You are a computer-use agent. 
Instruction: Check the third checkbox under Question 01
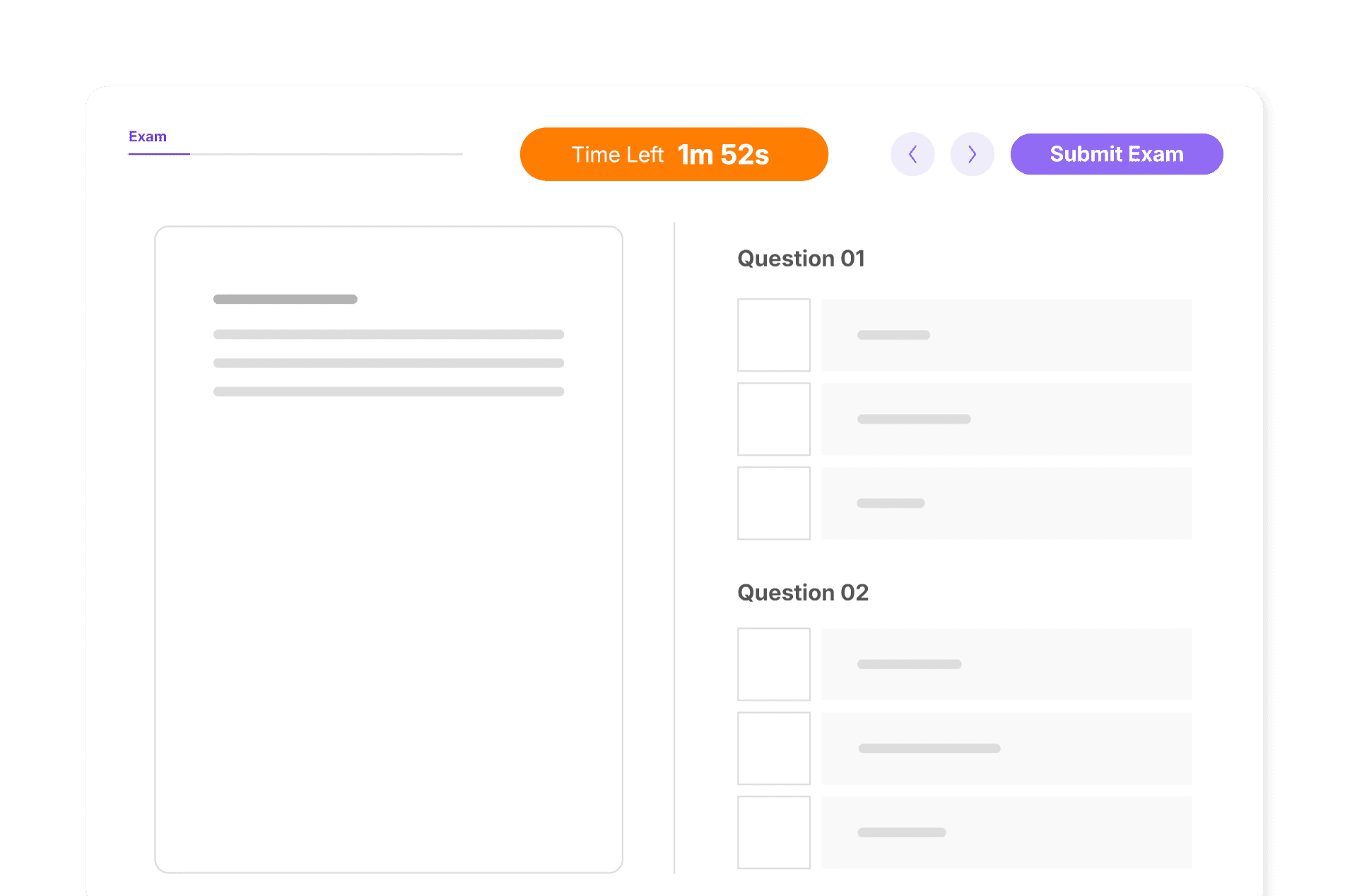click(x=774, y=503)
